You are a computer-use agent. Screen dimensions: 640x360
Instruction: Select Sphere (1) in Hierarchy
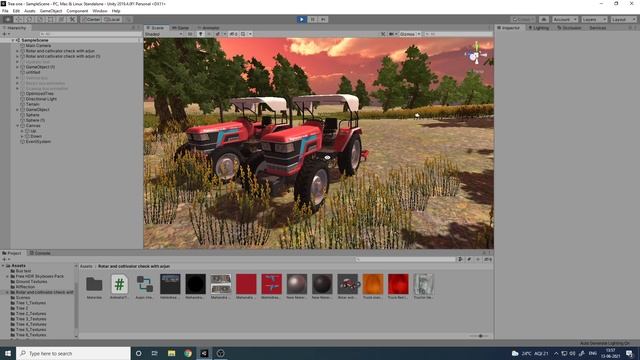point(35,120)
